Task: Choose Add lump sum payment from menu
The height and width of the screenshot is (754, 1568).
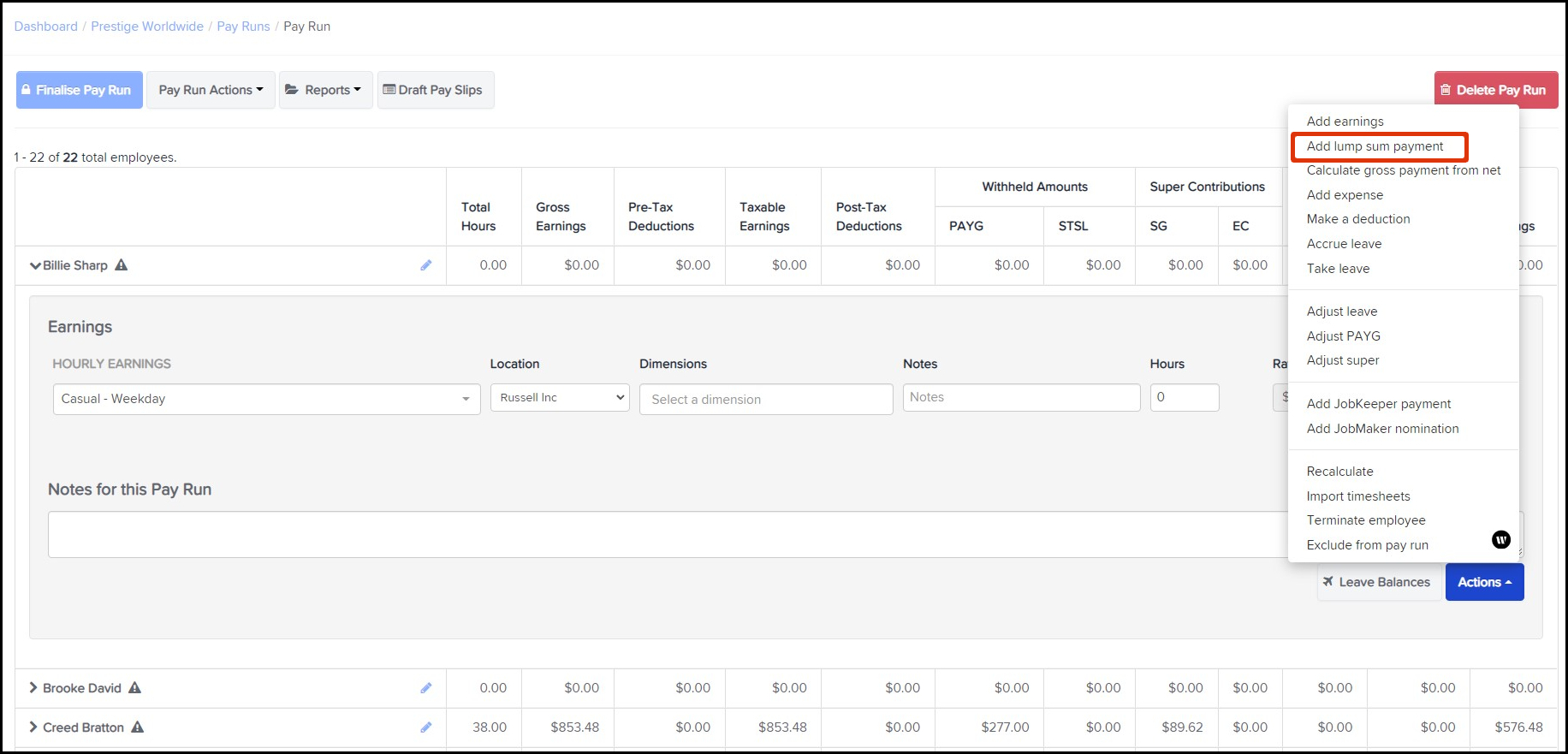Action: point(1375,146)
